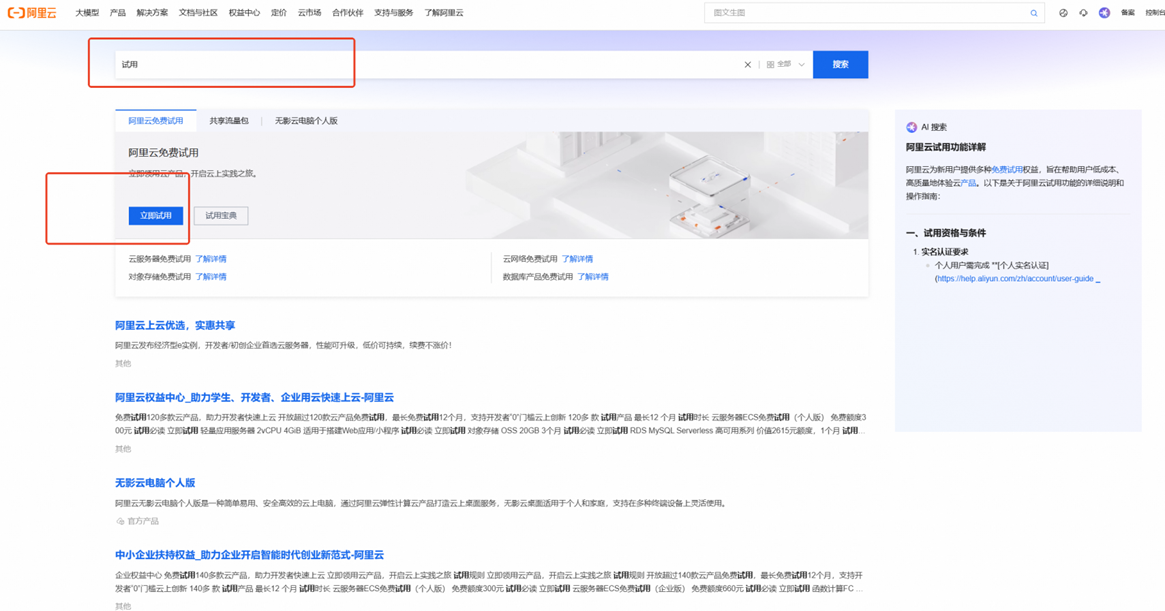The width and height of the screenshot is (1165, 611).
Task: Click the 控制台 link in header
Action: [x=1155, y=13]
